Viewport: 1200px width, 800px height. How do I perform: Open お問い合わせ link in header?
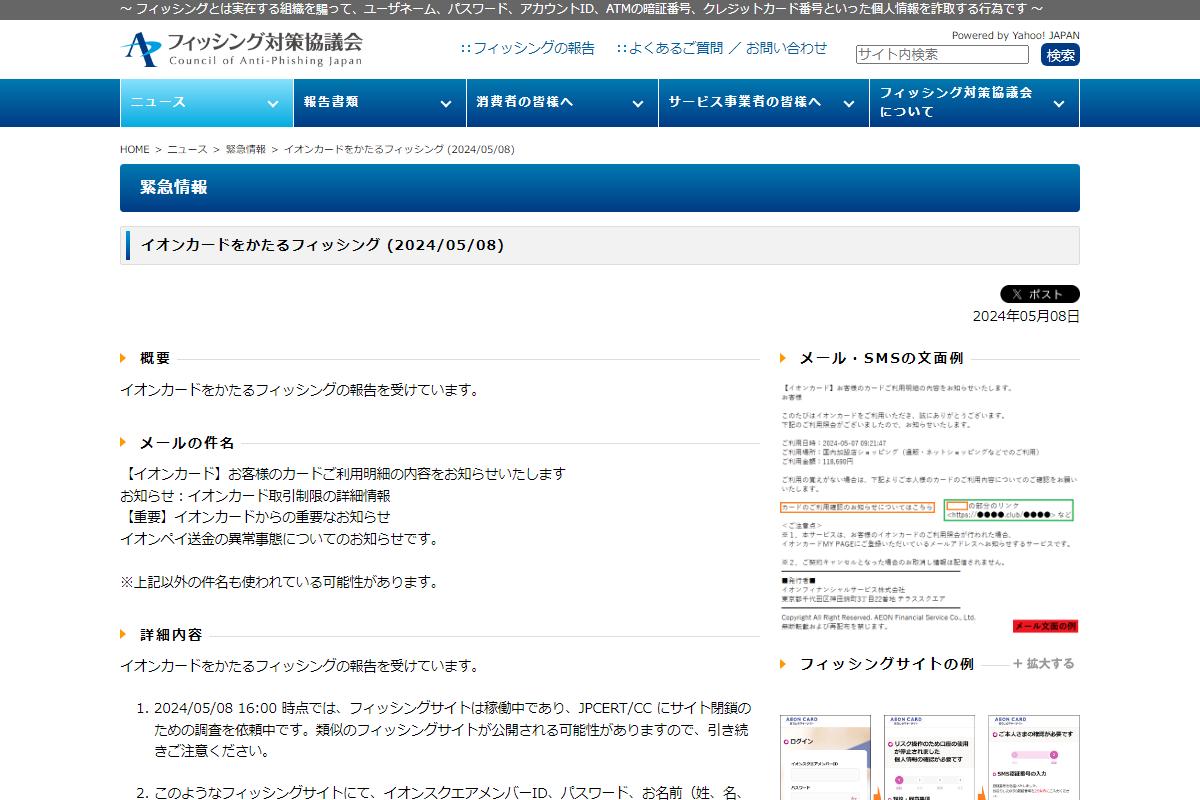pos(786,48)
